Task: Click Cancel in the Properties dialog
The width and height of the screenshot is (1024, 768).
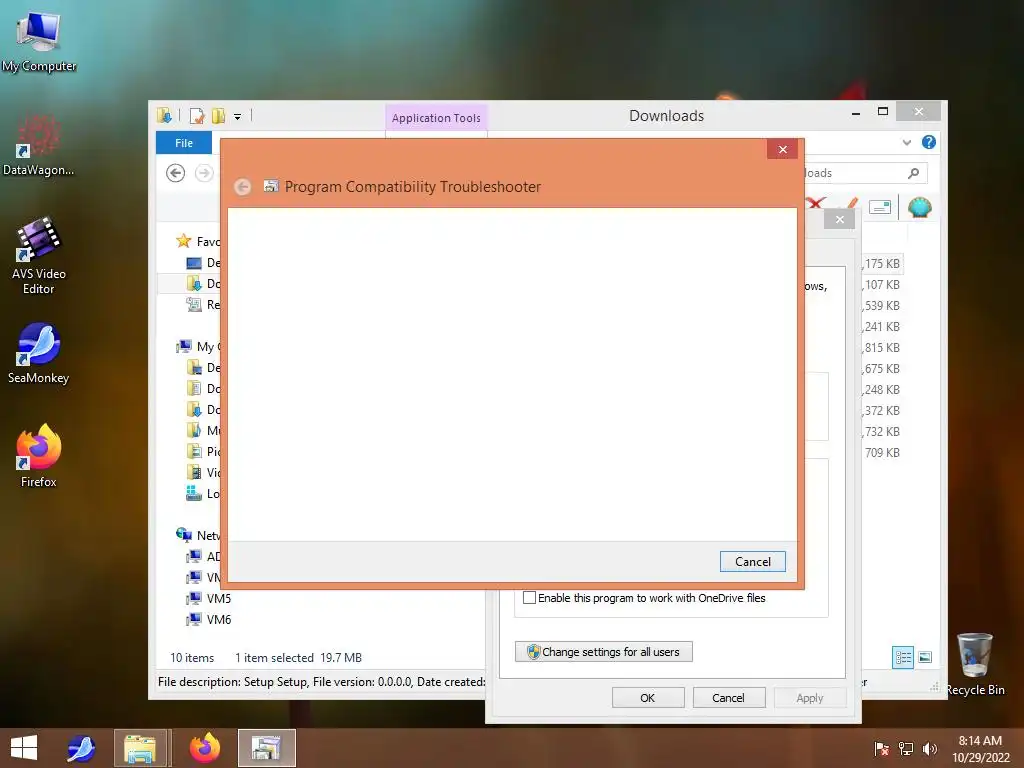Action: pos(728,698)
